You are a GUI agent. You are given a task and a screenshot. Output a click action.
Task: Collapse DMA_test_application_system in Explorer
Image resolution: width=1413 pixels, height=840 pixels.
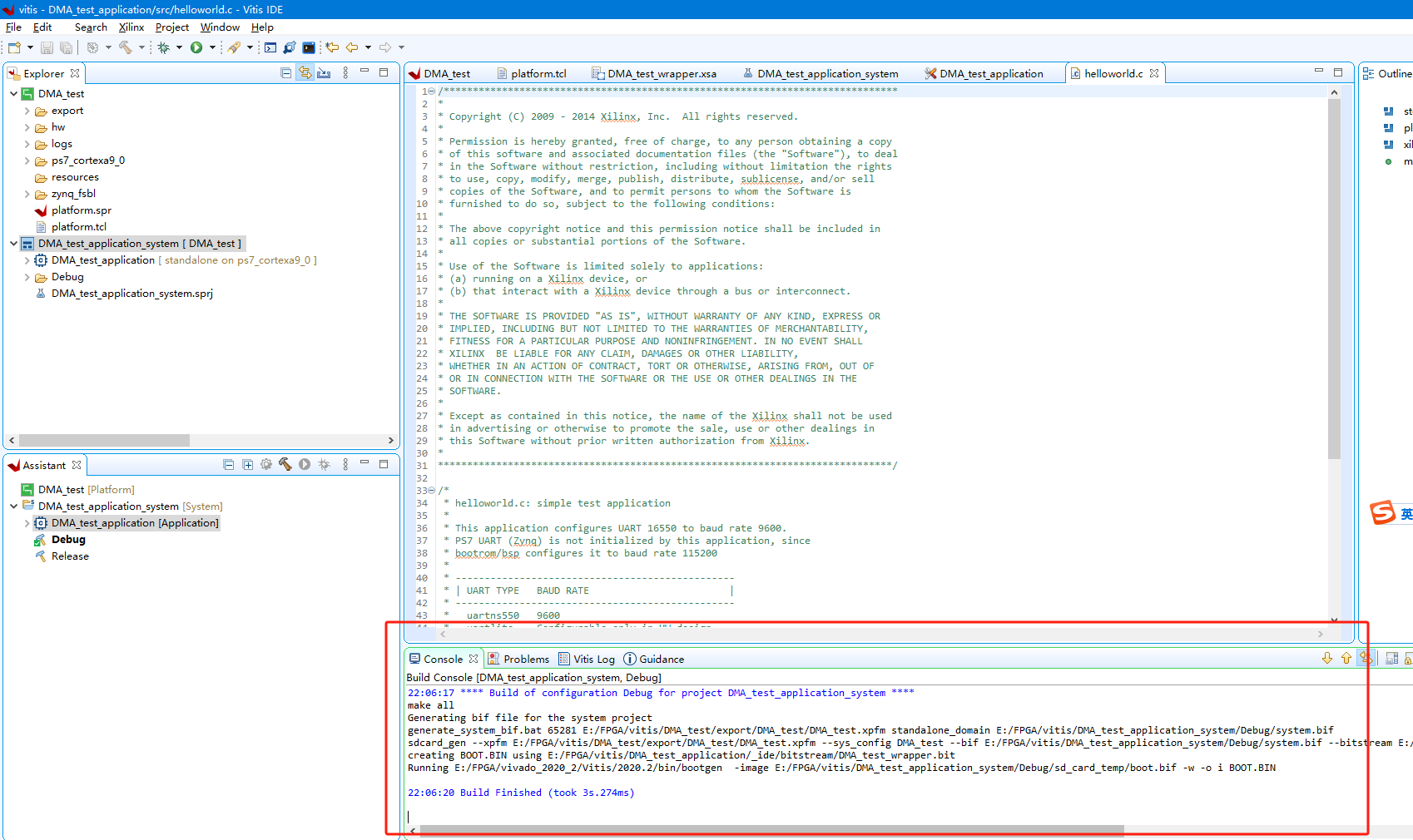click(x=13, y=244)
